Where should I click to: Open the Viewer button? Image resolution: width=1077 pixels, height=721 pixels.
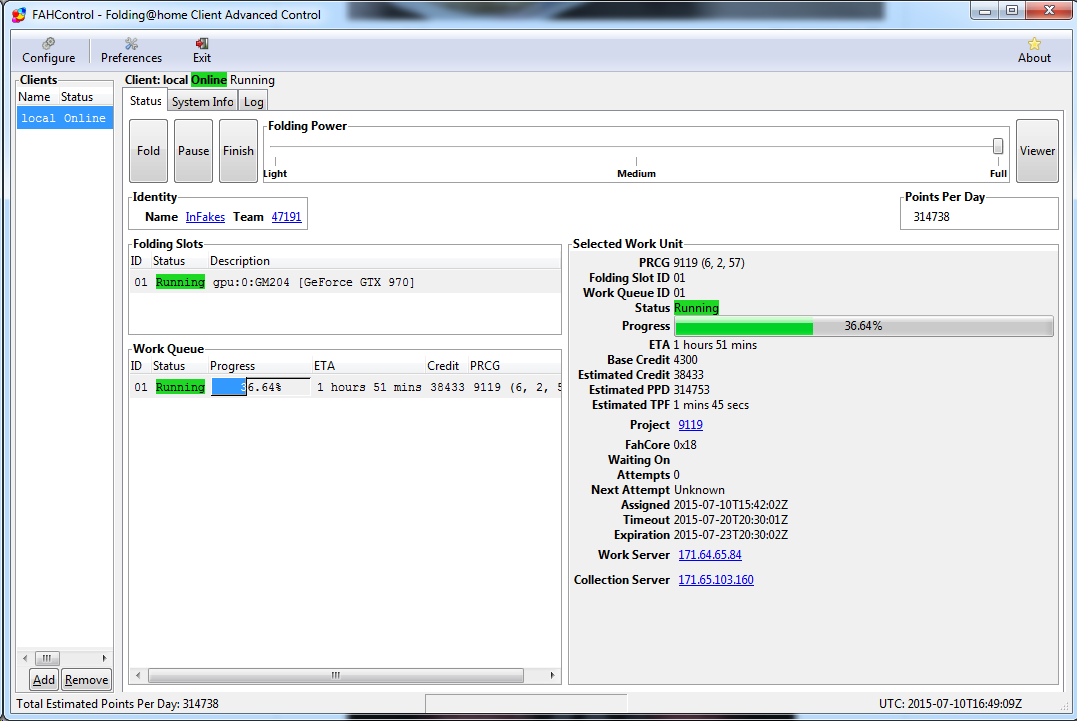click(x=1036, y=150)
